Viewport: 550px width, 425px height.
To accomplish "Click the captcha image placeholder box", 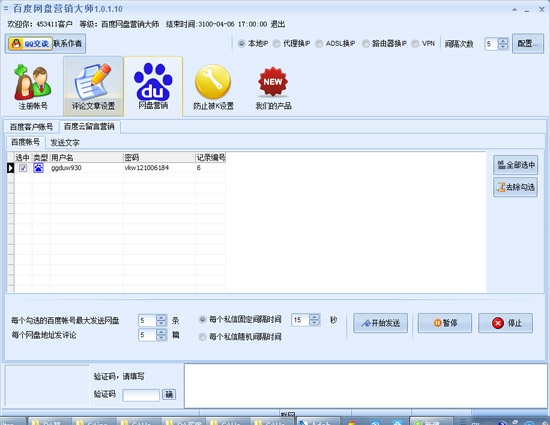I will pos(47,385).
